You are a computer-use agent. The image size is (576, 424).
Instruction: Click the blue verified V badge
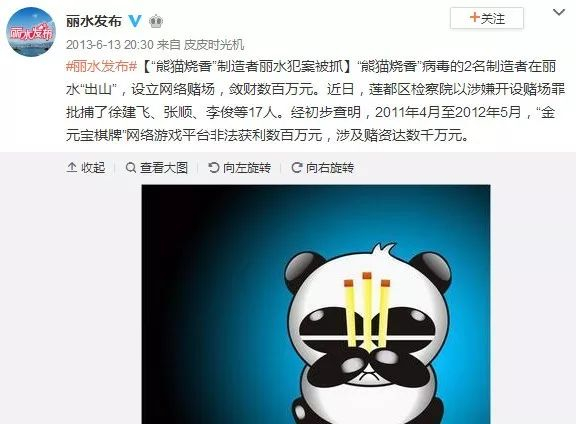pos(135,21)
